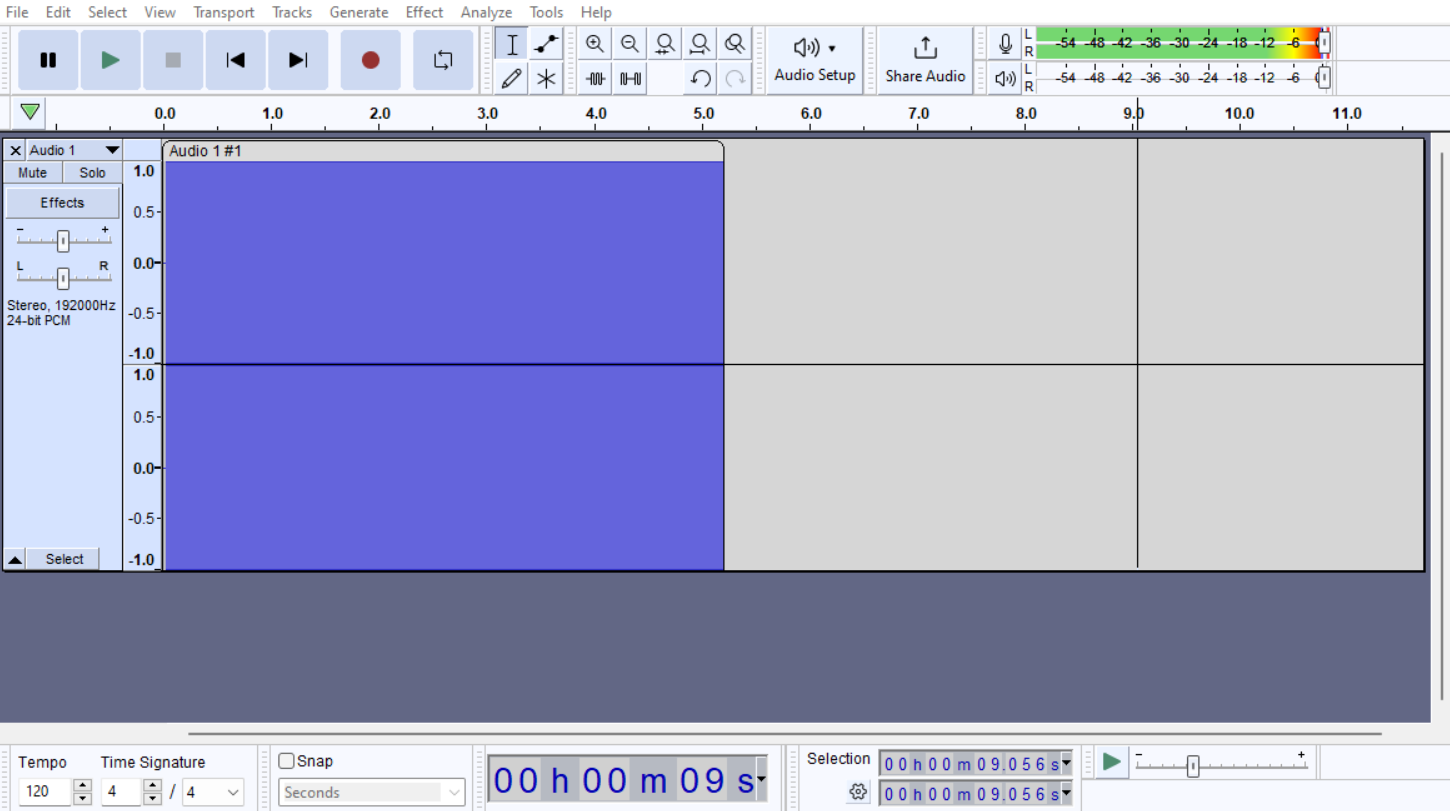Toggle the Loop button
Screen dimensions: 1450x811
coord(443,60)
